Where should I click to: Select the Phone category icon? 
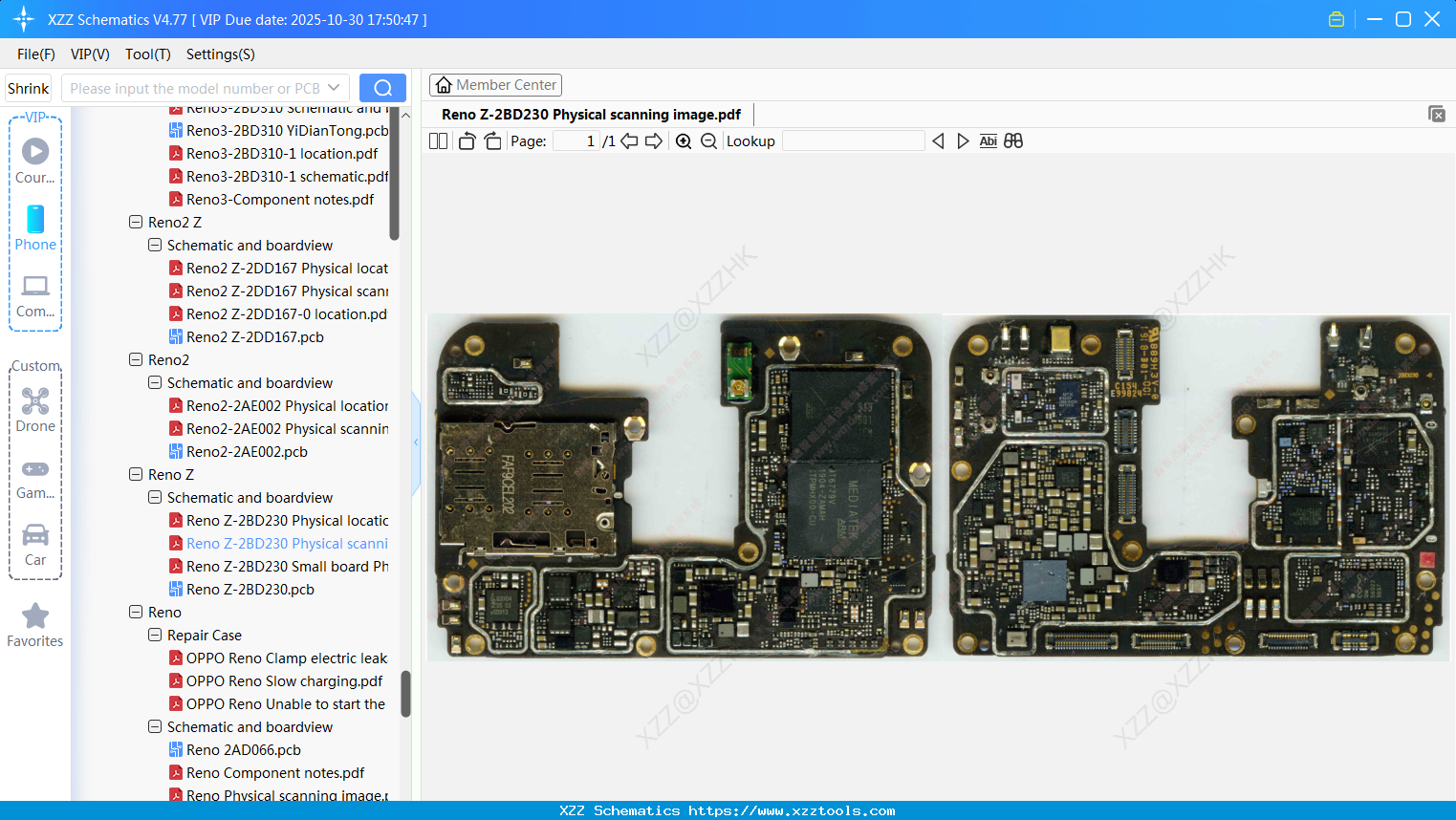[x=35, y=219]
